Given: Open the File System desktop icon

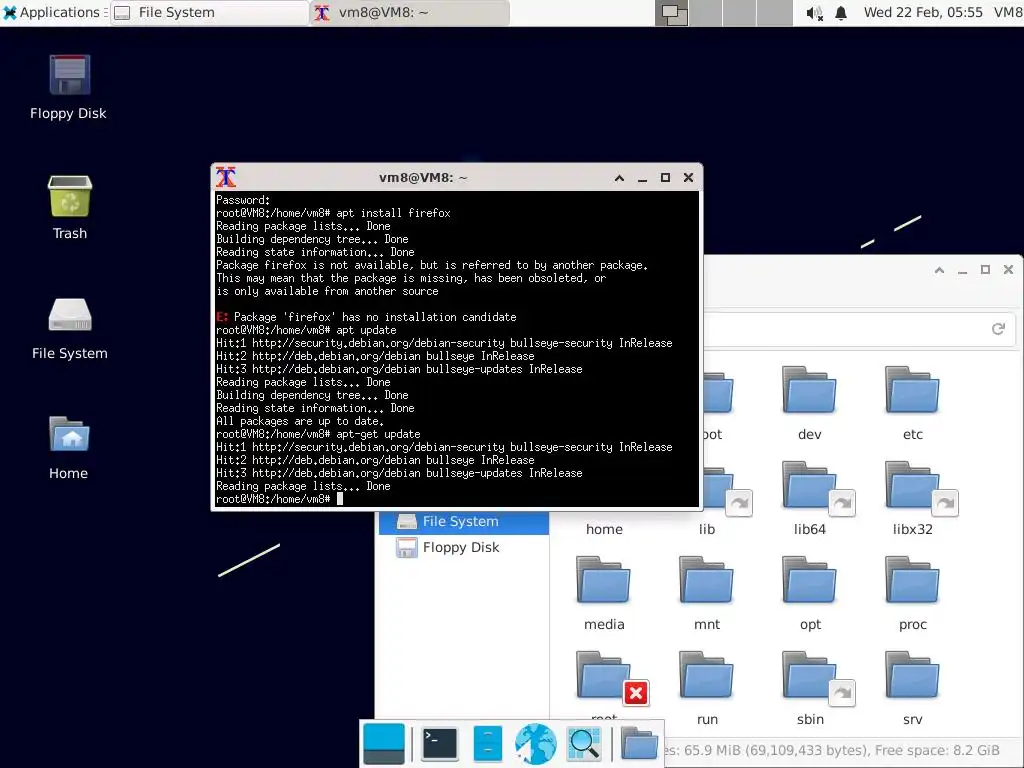Looking at the screenshot, I should click(x=69, y=328).
